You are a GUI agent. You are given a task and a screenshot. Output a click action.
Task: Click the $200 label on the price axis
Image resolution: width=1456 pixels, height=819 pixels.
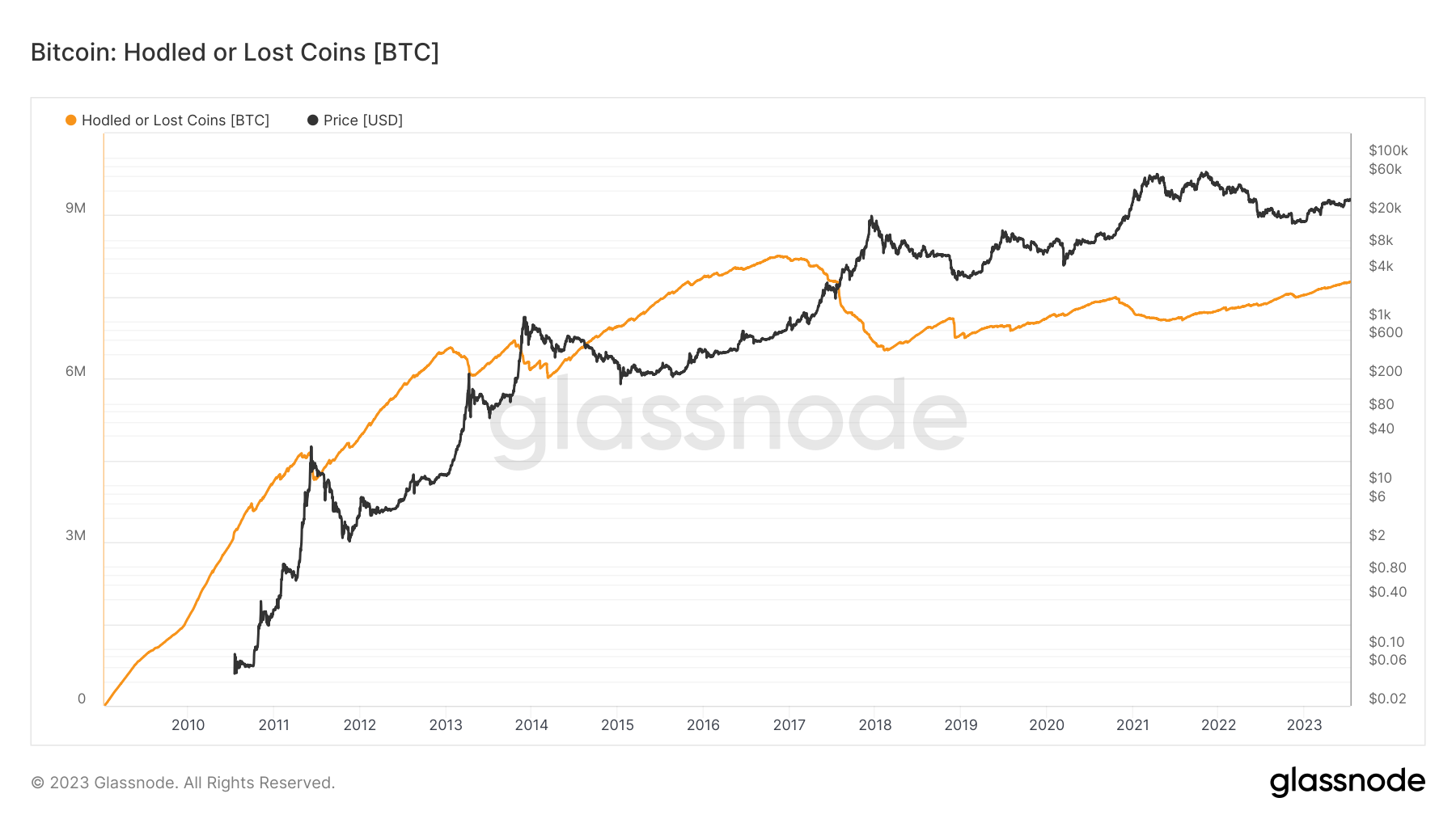1385,372
